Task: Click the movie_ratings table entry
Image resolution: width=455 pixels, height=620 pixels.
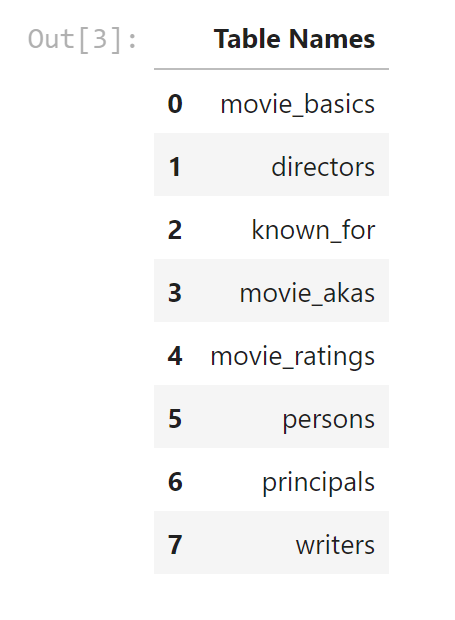Action: point(293,357)
